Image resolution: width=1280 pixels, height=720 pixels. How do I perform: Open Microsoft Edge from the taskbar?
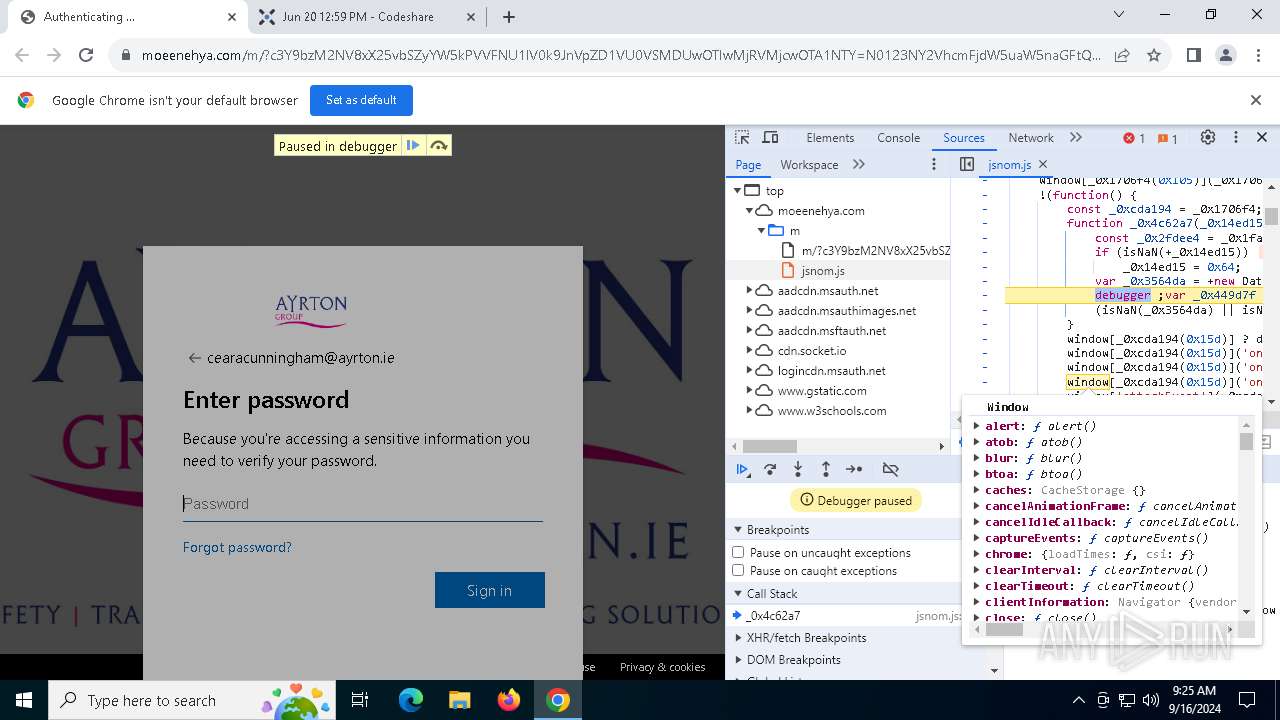click(411, 700)
